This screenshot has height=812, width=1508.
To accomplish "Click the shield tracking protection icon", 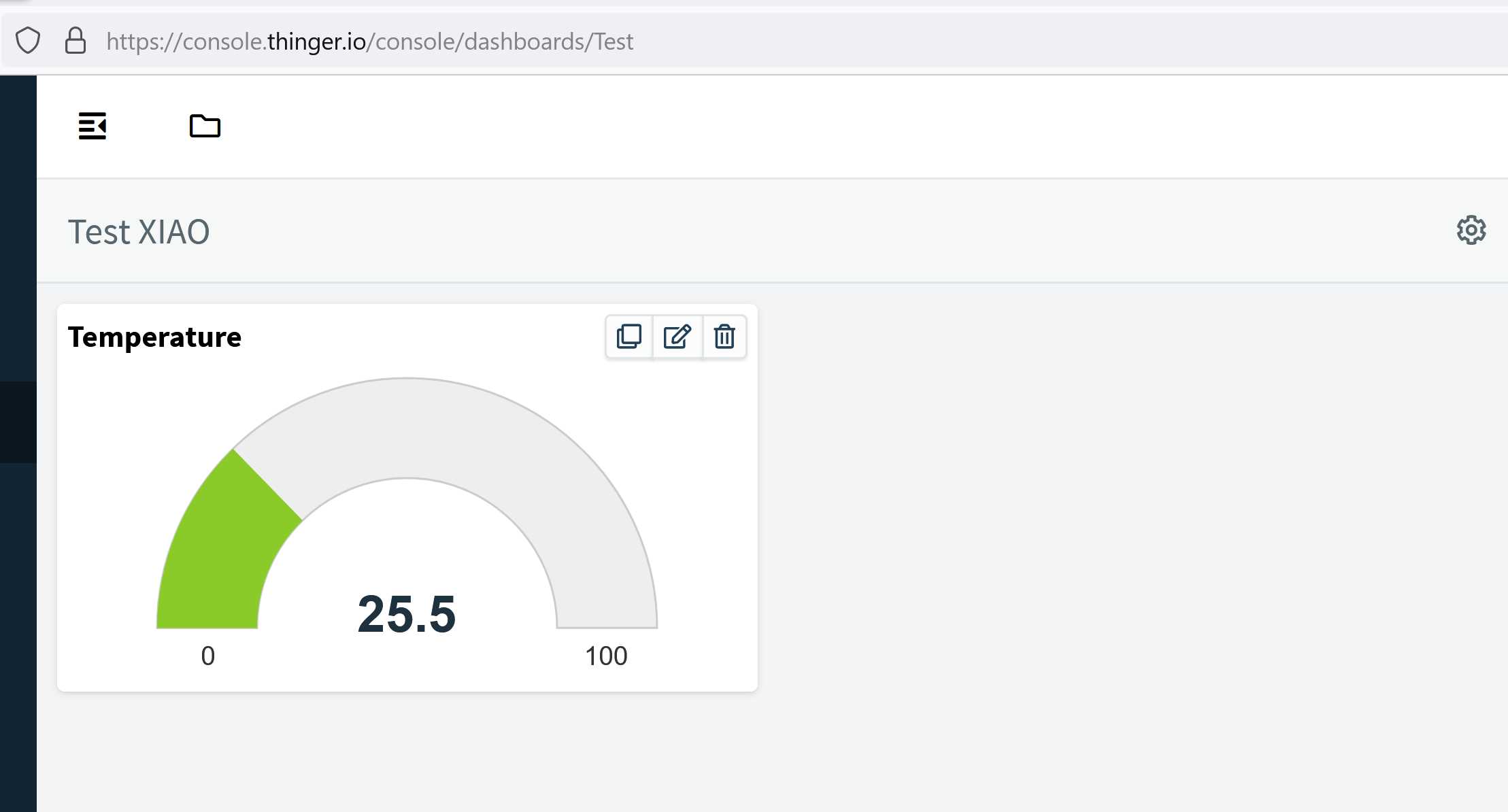I will (28, 41).
